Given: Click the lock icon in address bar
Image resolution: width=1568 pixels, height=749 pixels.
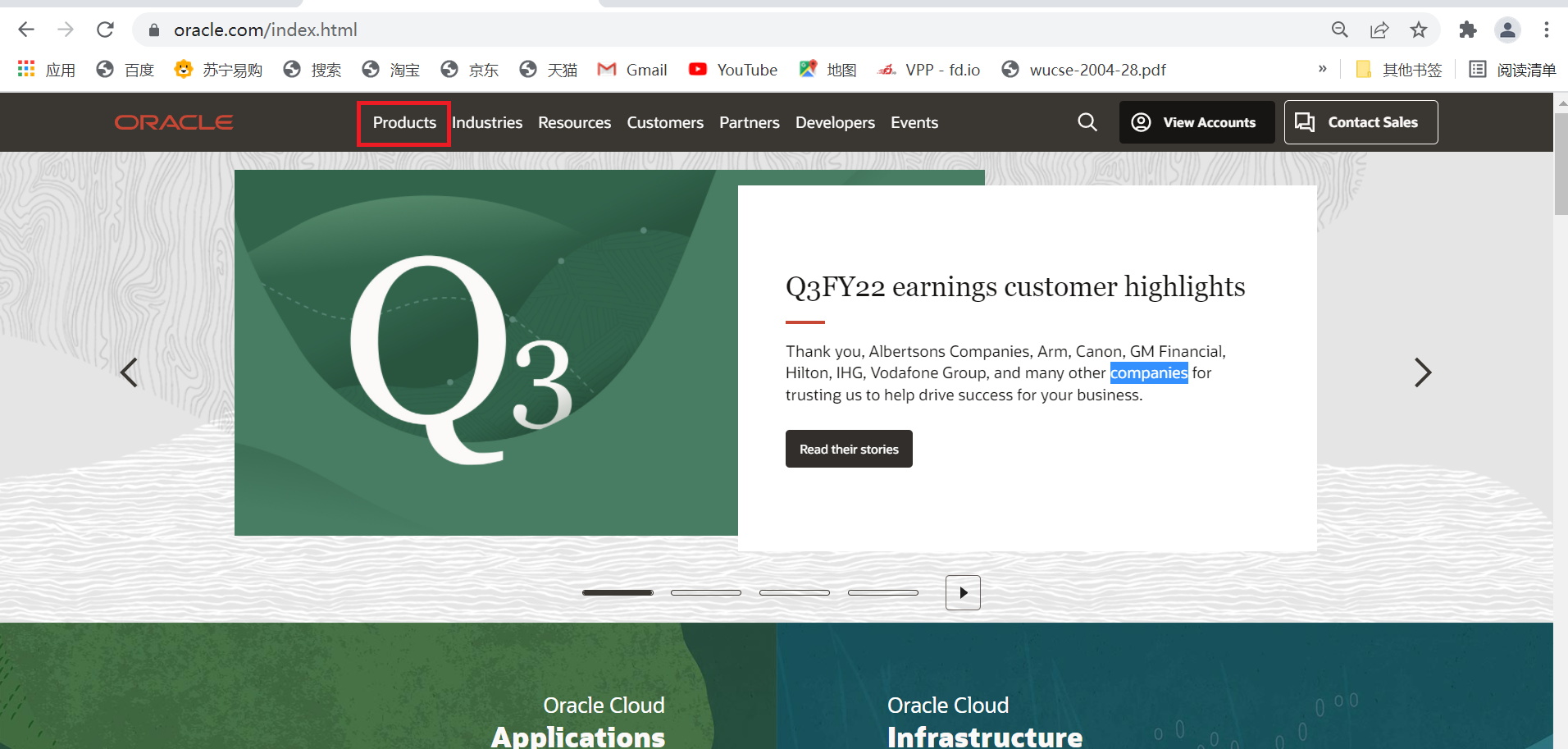Looking at the screenshot, I should (x=153, y=30).
